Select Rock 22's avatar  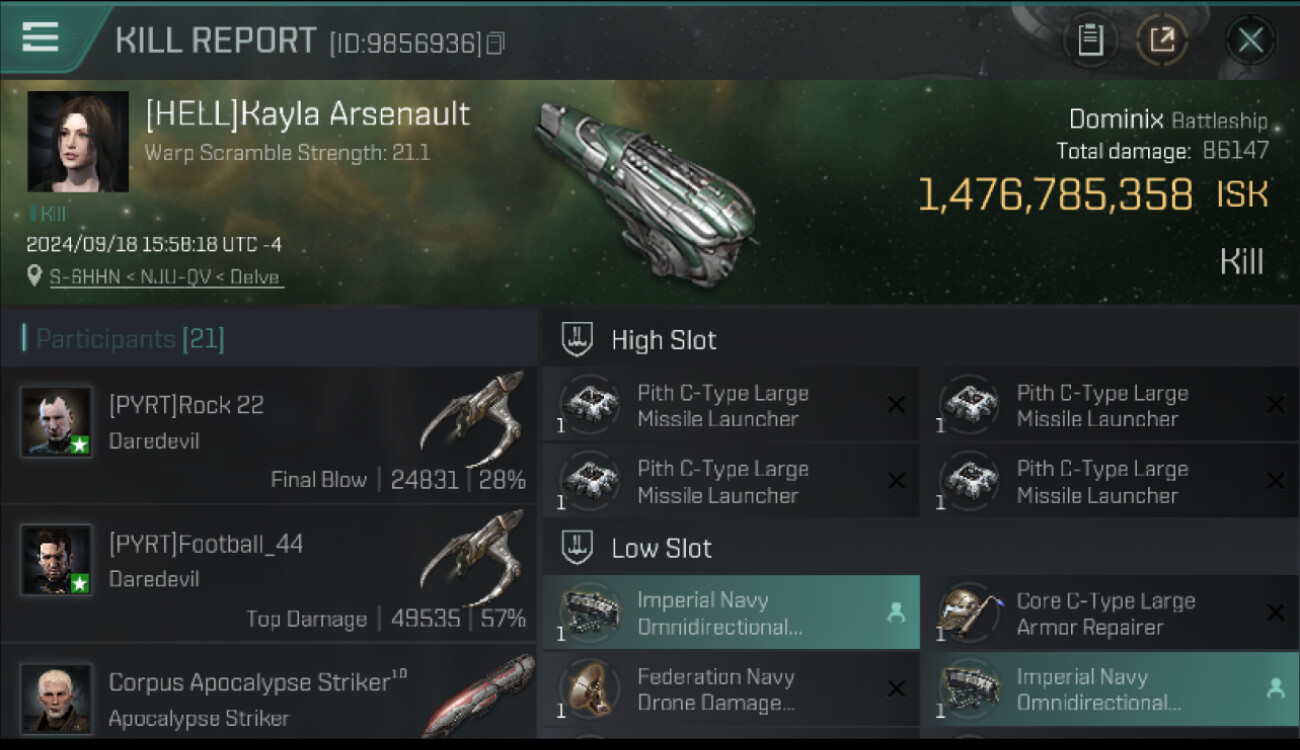pyautogui.click(x=56, y=421)
